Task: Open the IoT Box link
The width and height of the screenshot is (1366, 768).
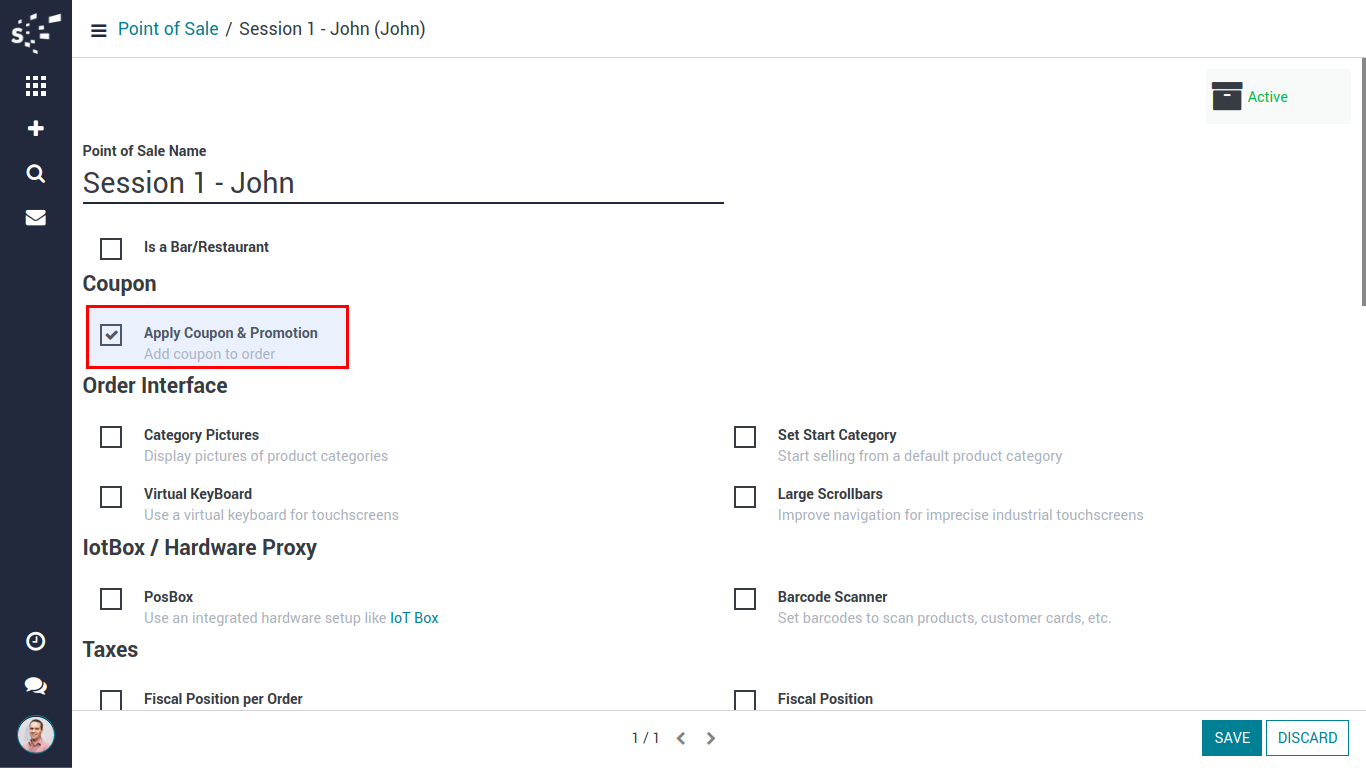Action: pyautogui.click(x=414, y=618)
